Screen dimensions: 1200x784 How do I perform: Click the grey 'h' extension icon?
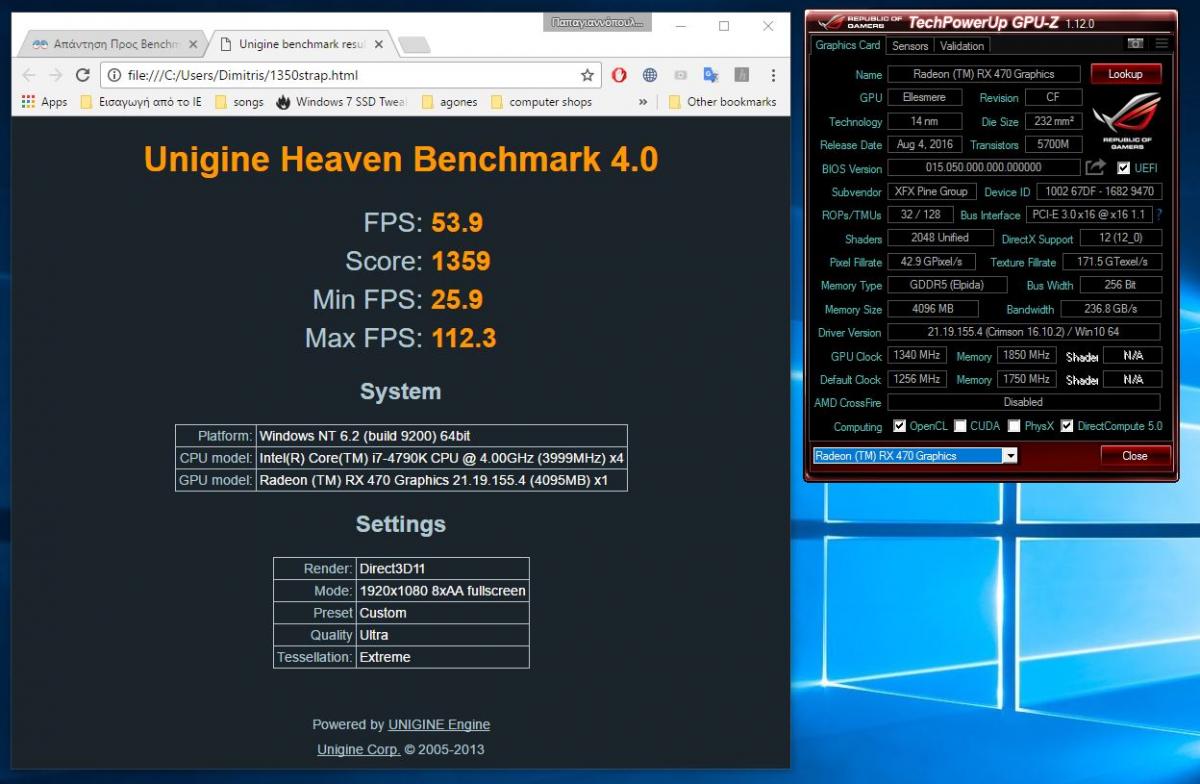pyautogui.click(x=742, y=75)
